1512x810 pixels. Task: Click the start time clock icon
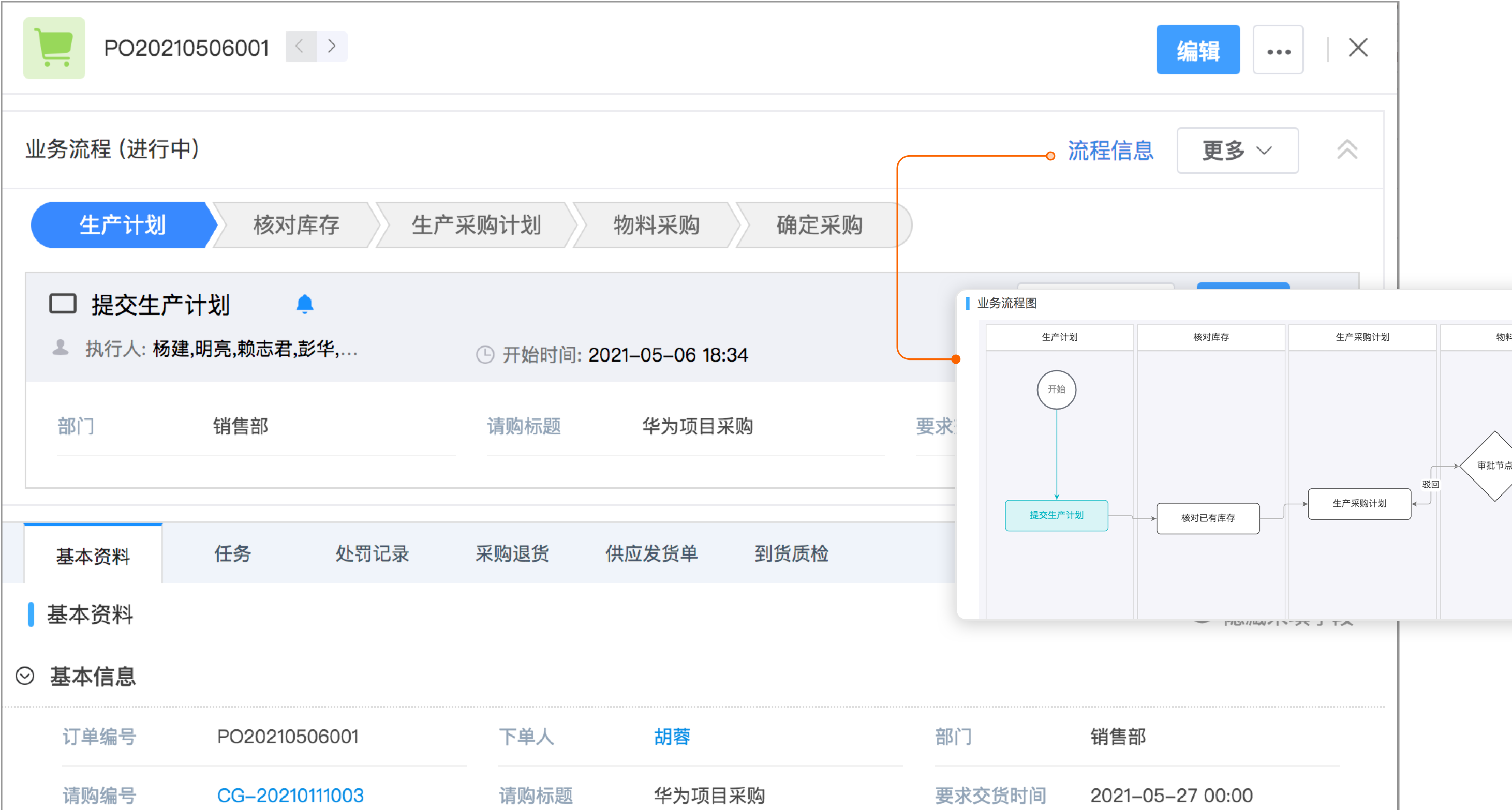(x=485, y=354)
